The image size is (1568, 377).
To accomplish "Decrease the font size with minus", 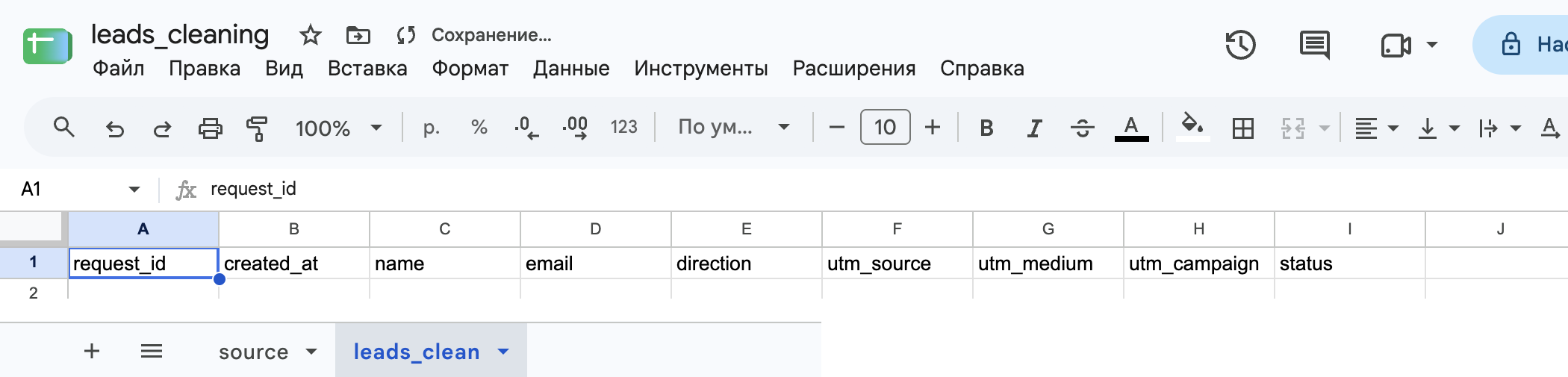I will (x=837, y=128).
